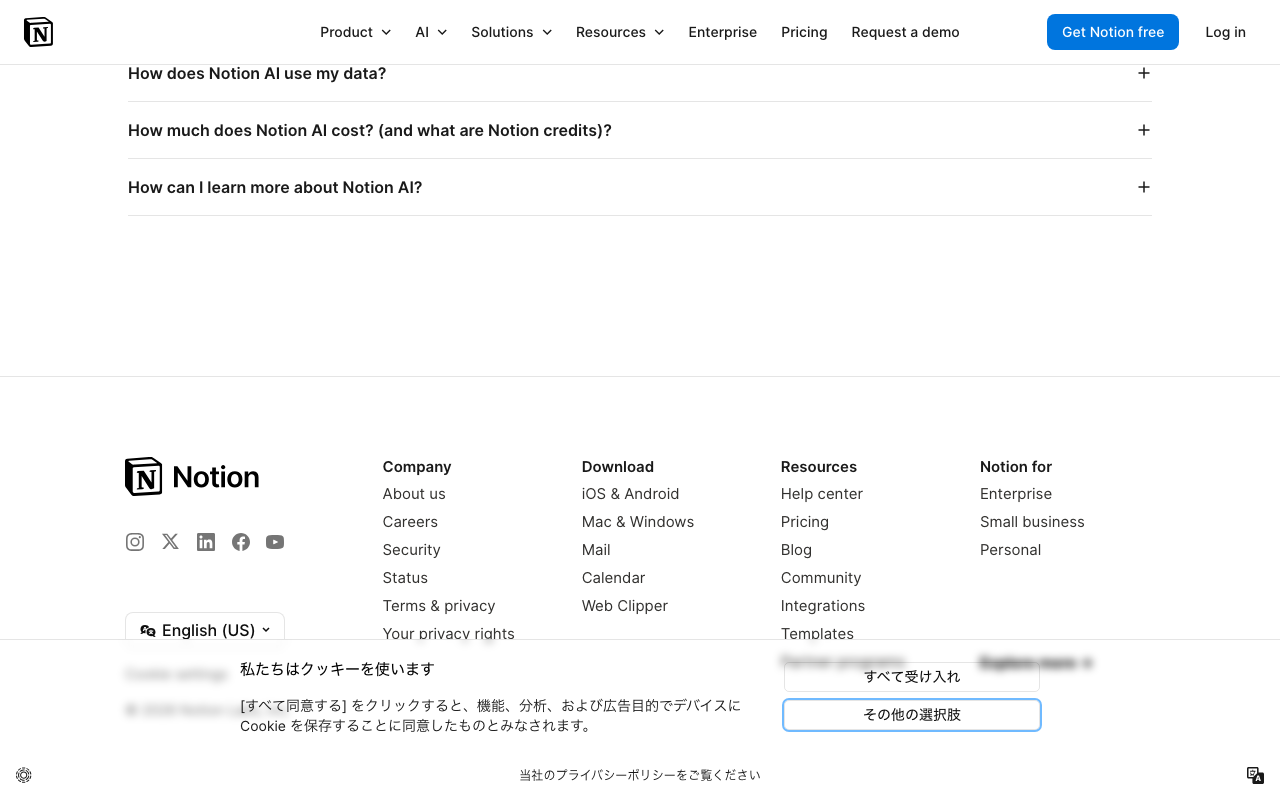Open the Terms & privacy link

click(439, 606)
